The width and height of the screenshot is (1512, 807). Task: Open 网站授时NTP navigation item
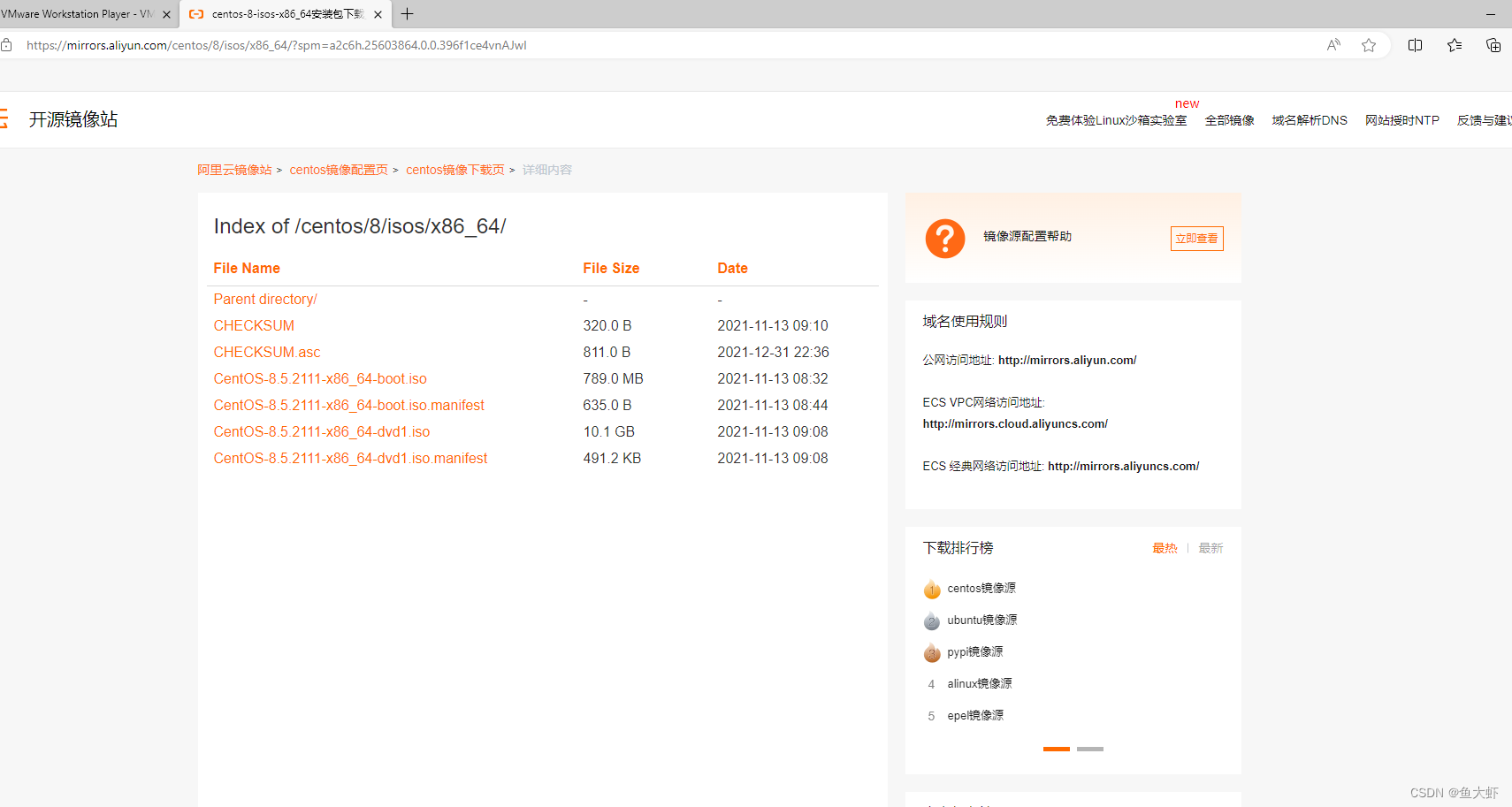tap(1402, 120)
